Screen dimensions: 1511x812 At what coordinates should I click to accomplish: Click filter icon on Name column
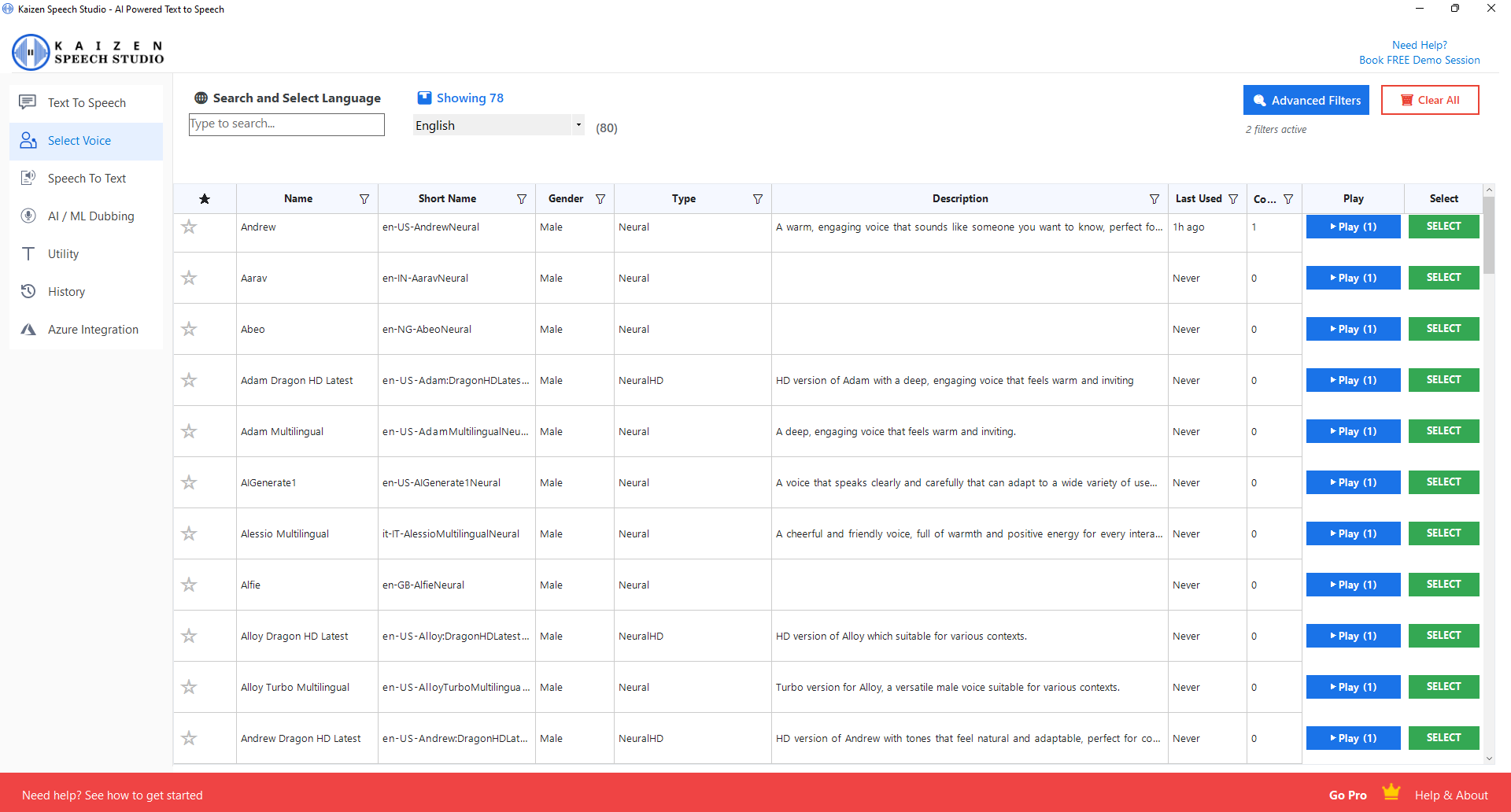tap(364, 199)
